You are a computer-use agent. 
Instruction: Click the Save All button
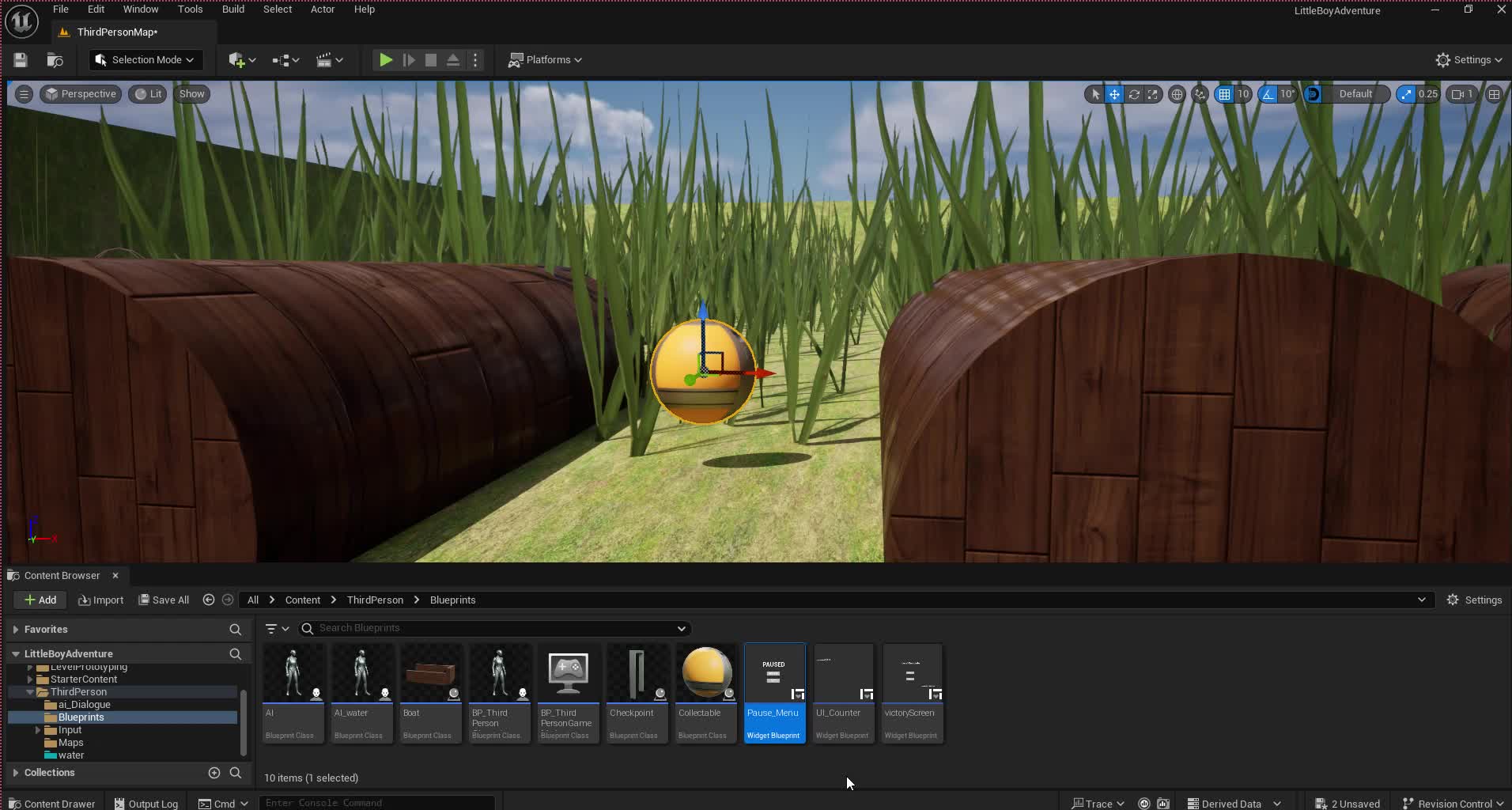(x=164, y=600)
